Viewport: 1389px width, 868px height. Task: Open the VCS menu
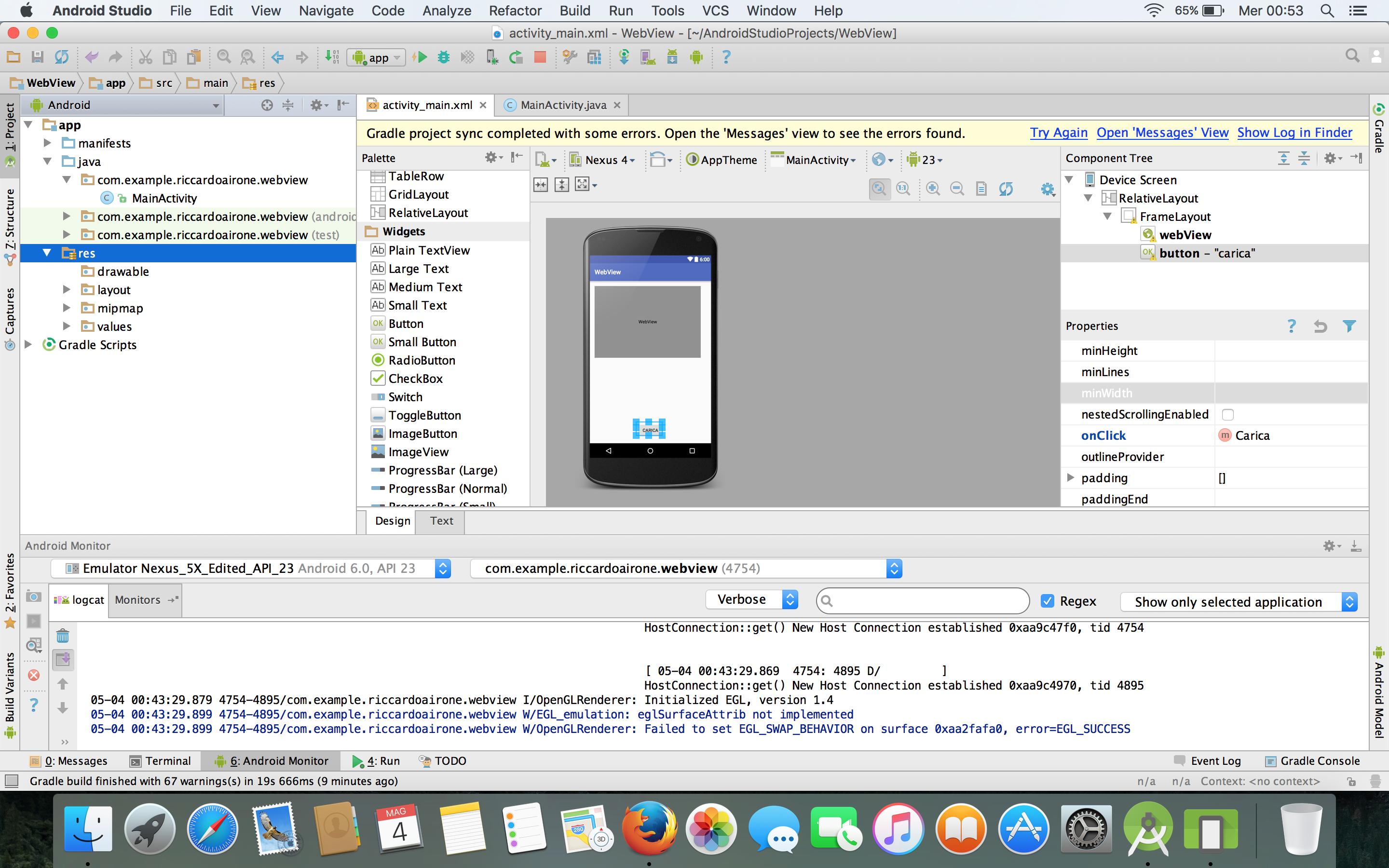715,10
